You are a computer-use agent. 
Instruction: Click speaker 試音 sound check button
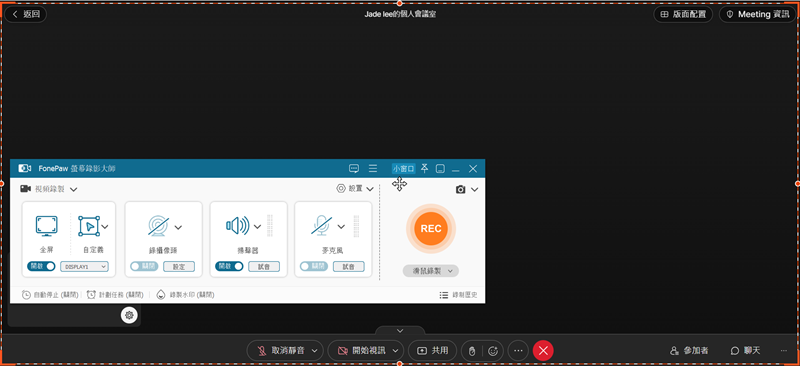click(x=264, y=266)
